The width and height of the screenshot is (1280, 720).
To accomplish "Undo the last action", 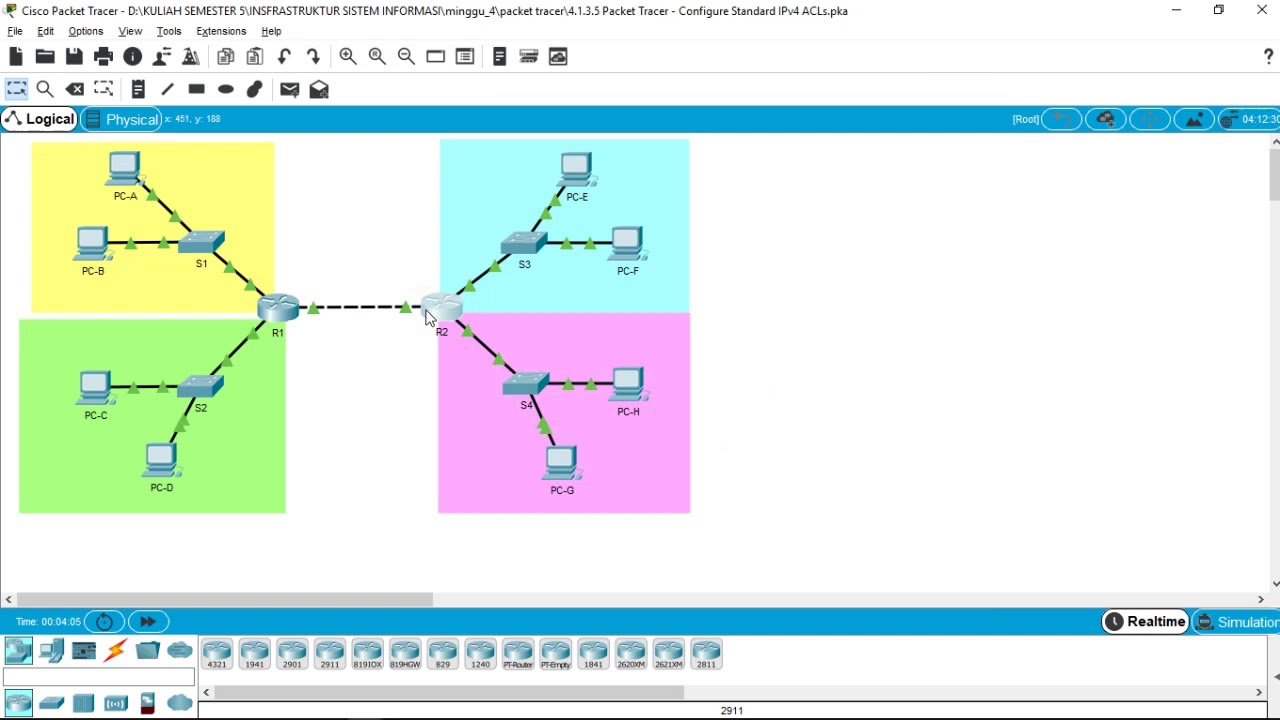I will tap(284, 57).
